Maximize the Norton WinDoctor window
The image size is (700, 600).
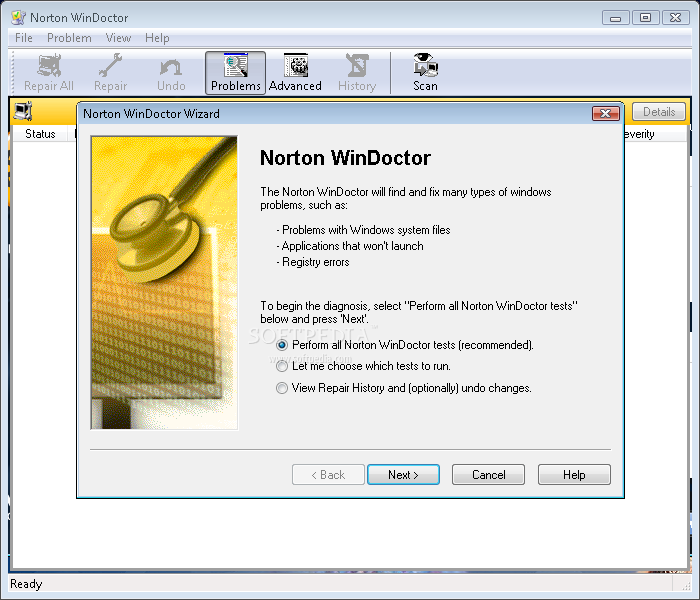[x=646, y=18]
